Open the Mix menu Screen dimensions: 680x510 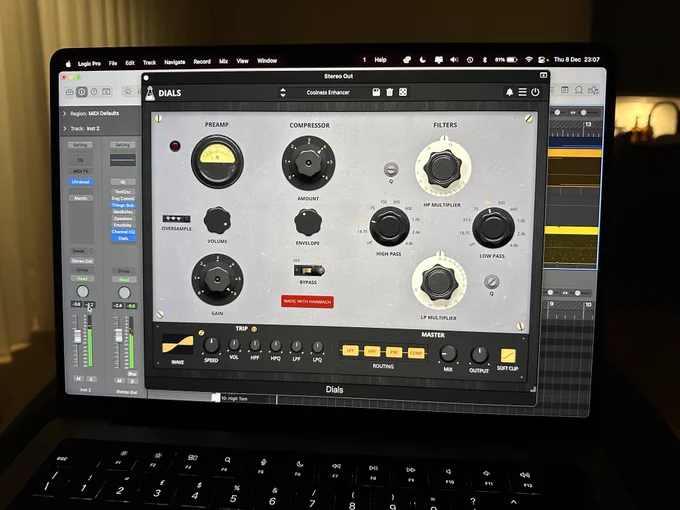tap(223, 61)
